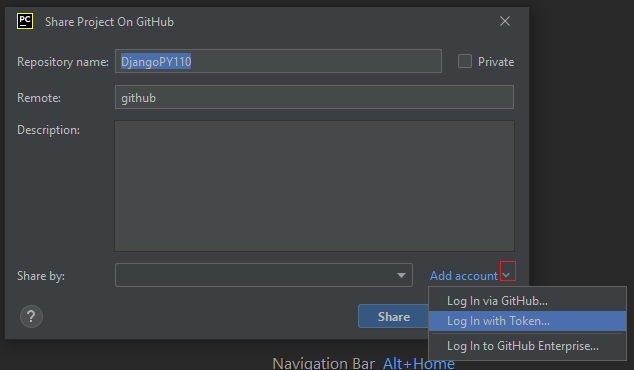Click into the Remote field containing github

(314, 97)
